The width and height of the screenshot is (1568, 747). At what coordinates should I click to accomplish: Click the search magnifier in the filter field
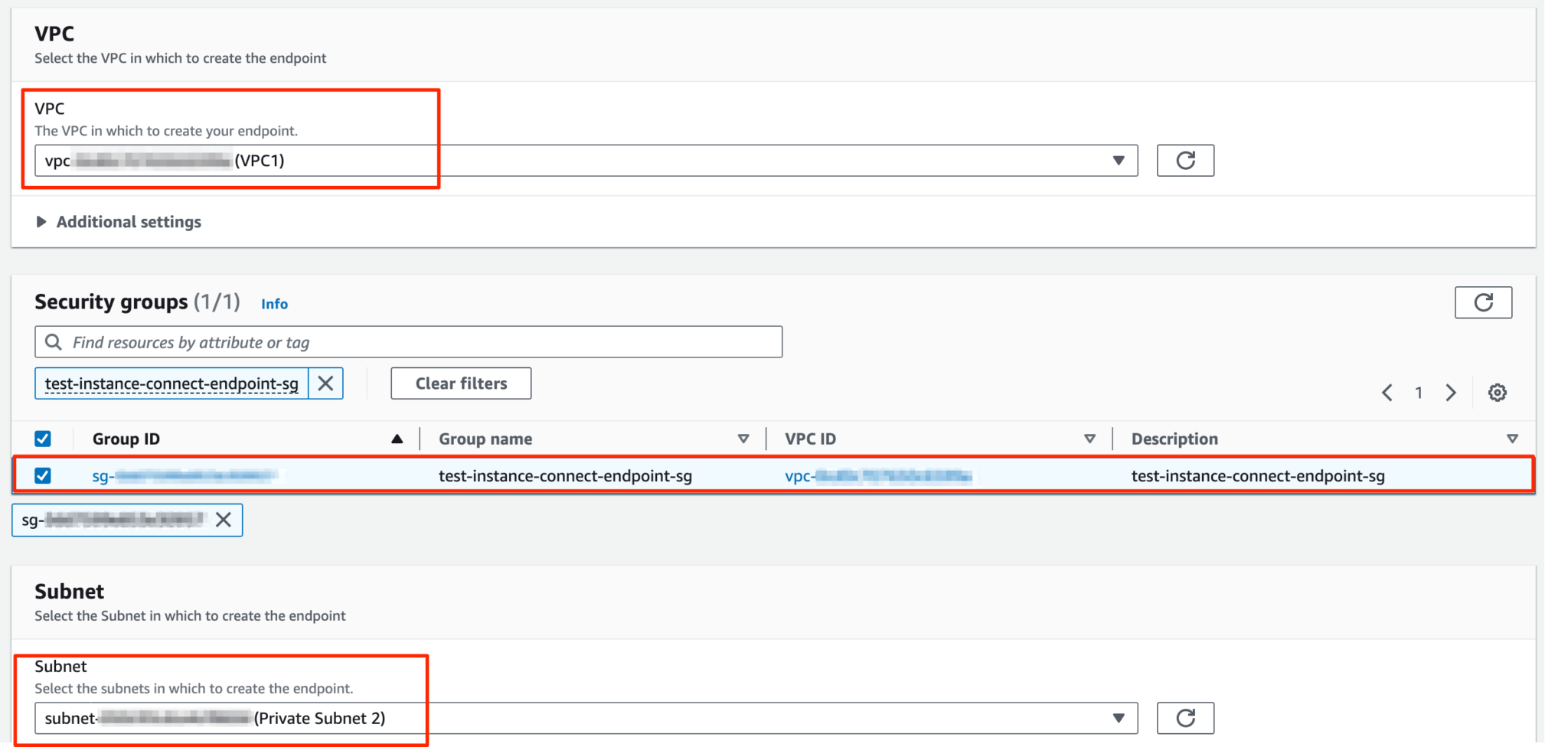52,341
